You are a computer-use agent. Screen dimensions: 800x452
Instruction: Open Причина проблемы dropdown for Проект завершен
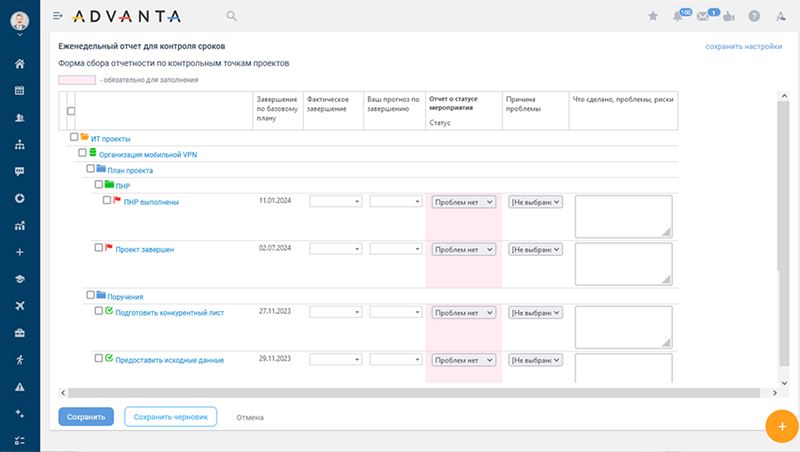(536, 248)
